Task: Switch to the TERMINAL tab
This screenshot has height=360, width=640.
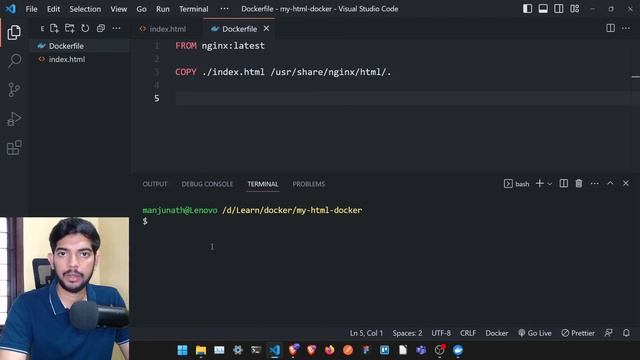Action: [x=263, y=184]
